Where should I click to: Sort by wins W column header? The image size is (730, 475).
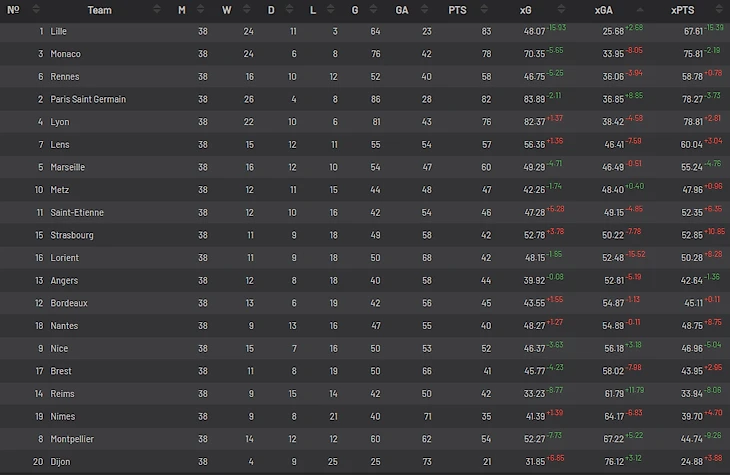click(x=226, y=10)
